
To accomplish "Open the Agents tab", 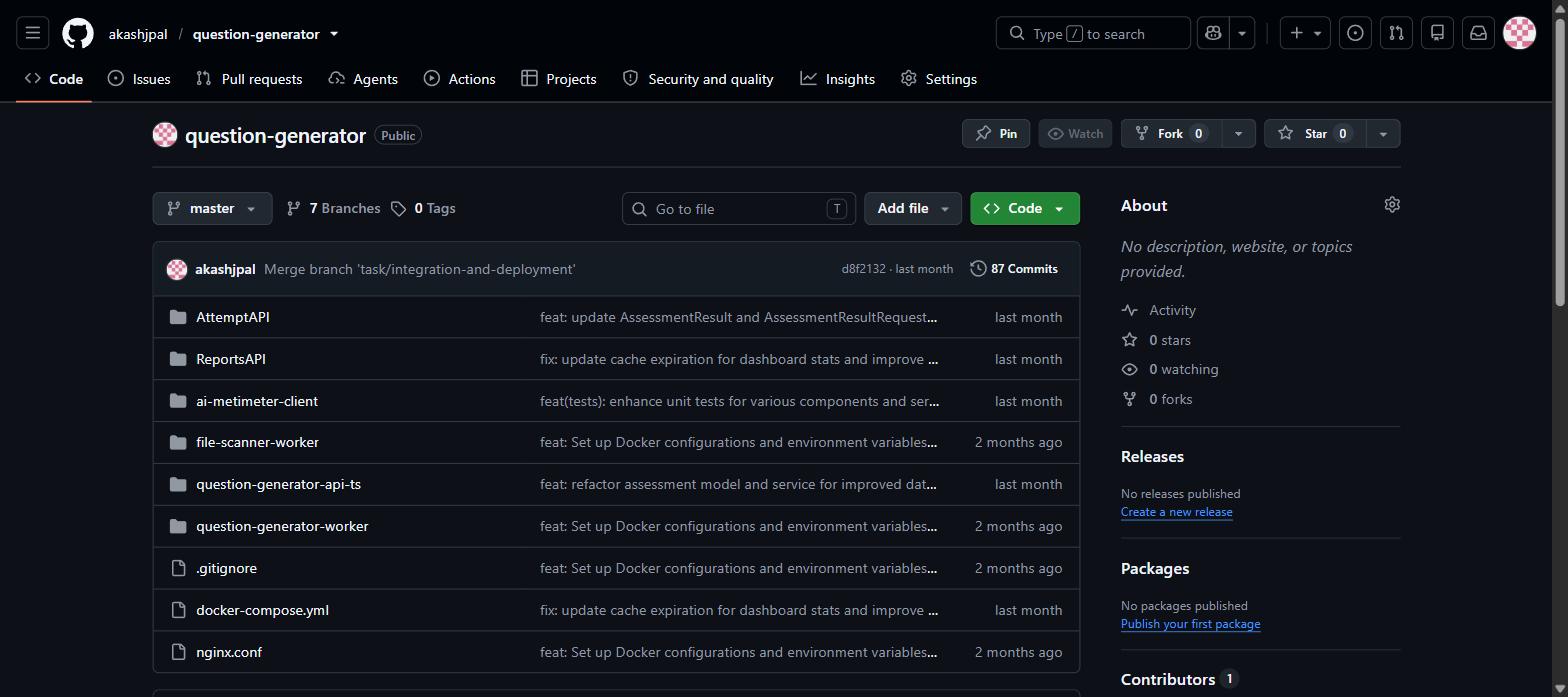I will [363, 79].
